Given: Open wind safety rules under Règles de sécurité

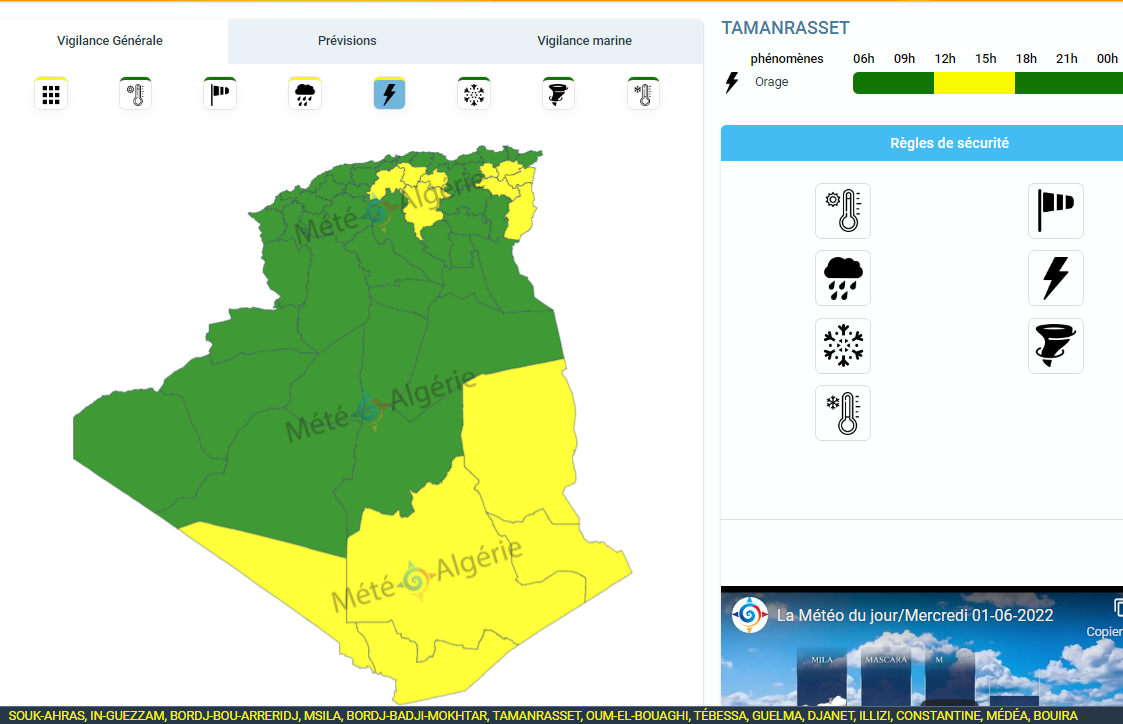Looking at the screenshot, I should tap(1055, 210).
